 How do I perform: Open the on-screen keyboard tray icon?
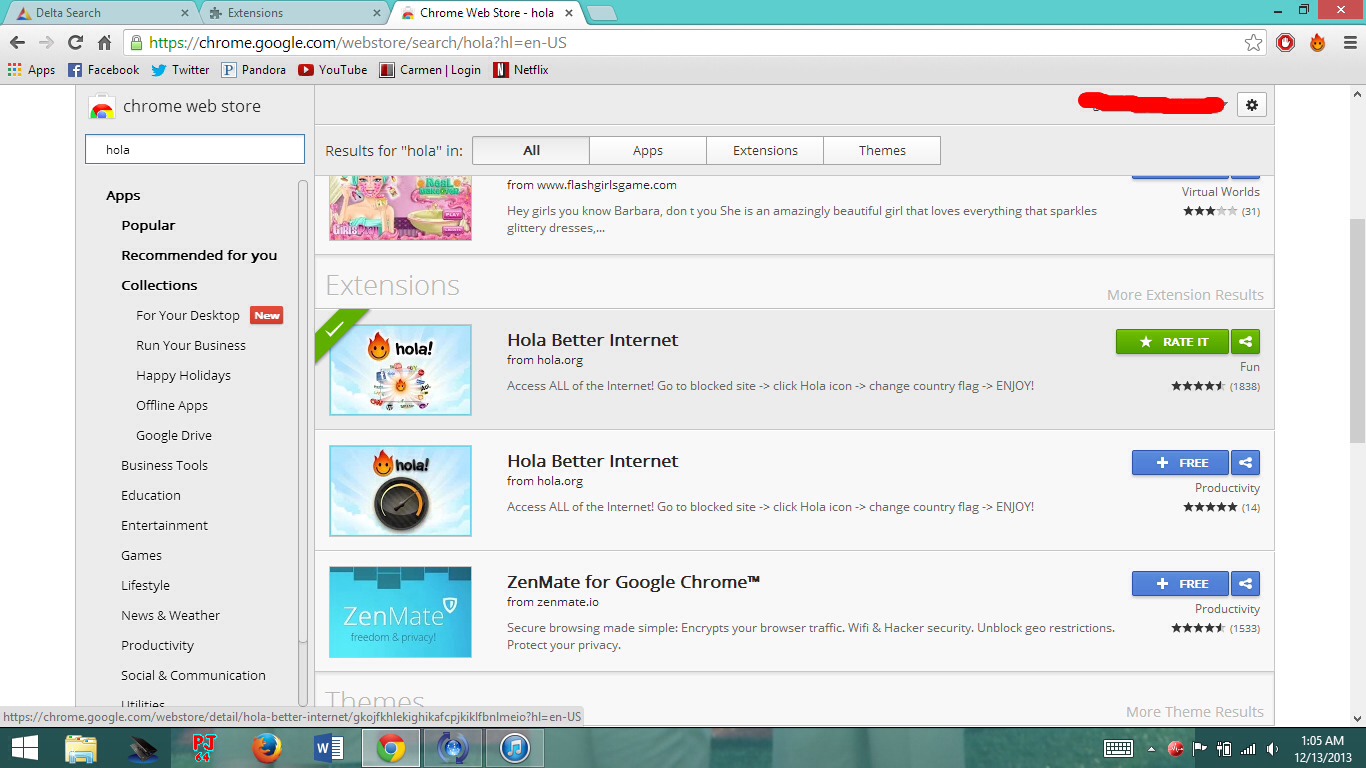(1118, 748)
